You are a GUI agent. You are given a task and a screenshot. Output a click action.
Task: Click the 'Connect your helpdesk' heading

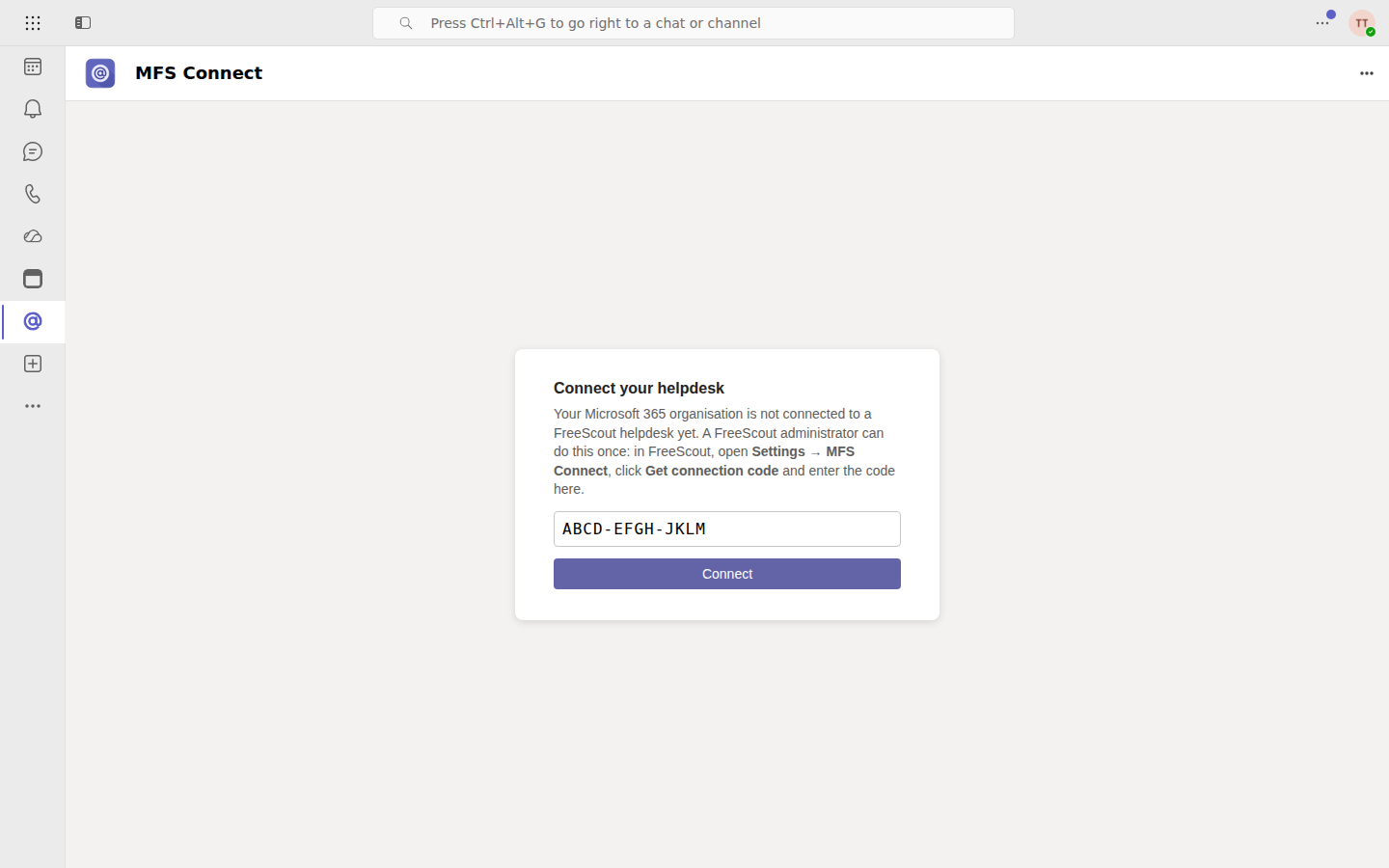(639, 388)
